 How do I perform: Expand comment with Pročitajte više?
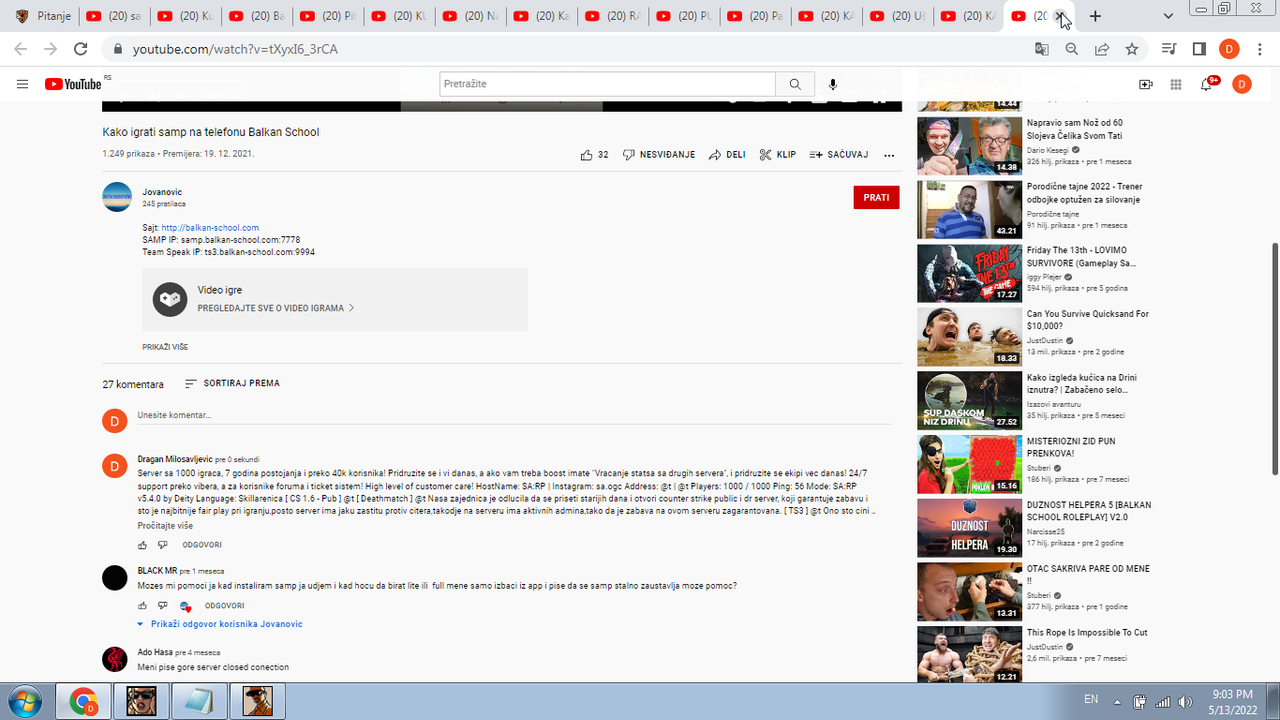[165, 525]
